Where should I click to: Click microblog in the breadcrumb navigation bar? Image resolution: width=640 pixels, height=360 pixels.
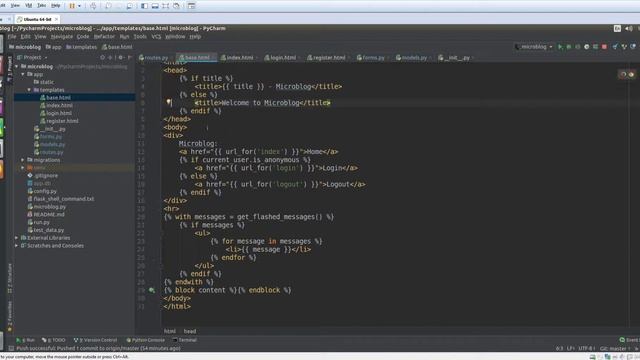coord(25,47)
